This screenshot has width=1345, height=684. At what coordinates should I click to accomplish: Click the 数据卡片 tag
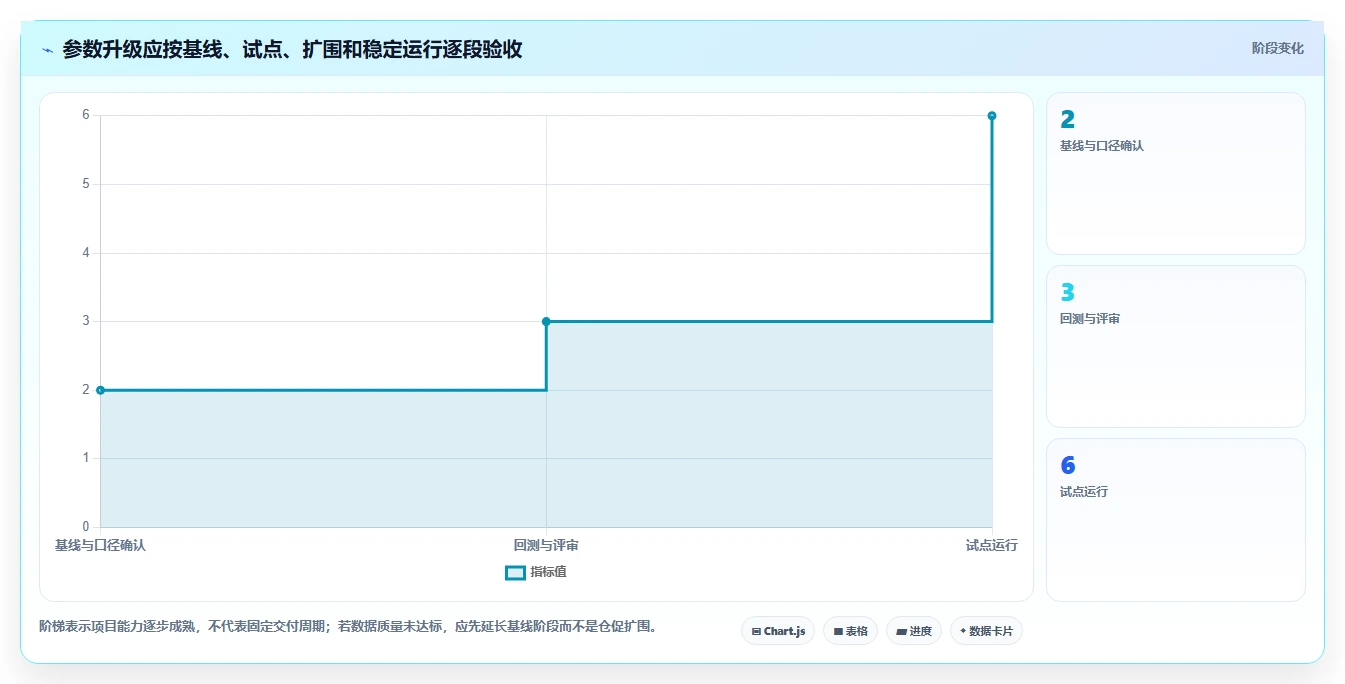click(986, 631)
